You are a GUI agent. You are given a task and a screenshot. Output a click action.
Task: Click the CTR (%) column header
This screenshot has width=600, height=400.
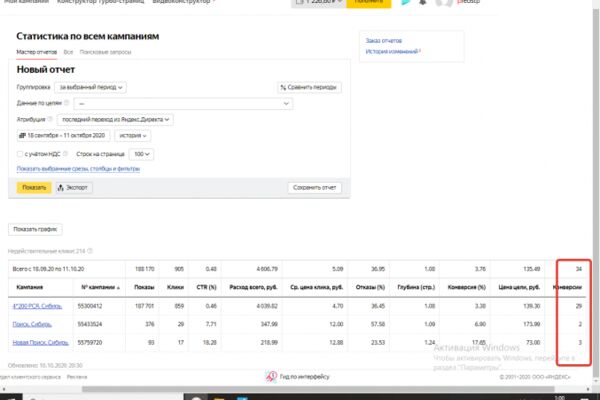tap(207, 287)
